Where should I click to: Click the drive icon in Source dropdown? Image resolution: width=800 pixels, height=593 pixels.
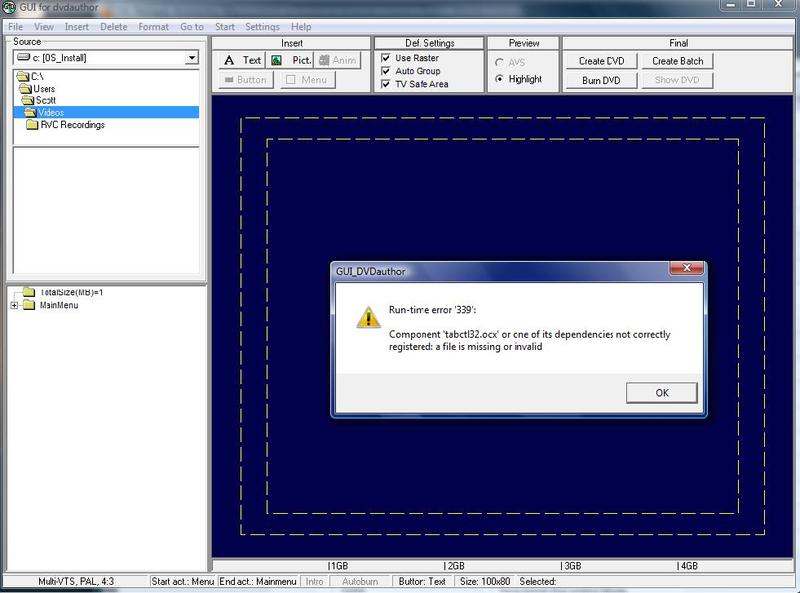tap(23, 57)
